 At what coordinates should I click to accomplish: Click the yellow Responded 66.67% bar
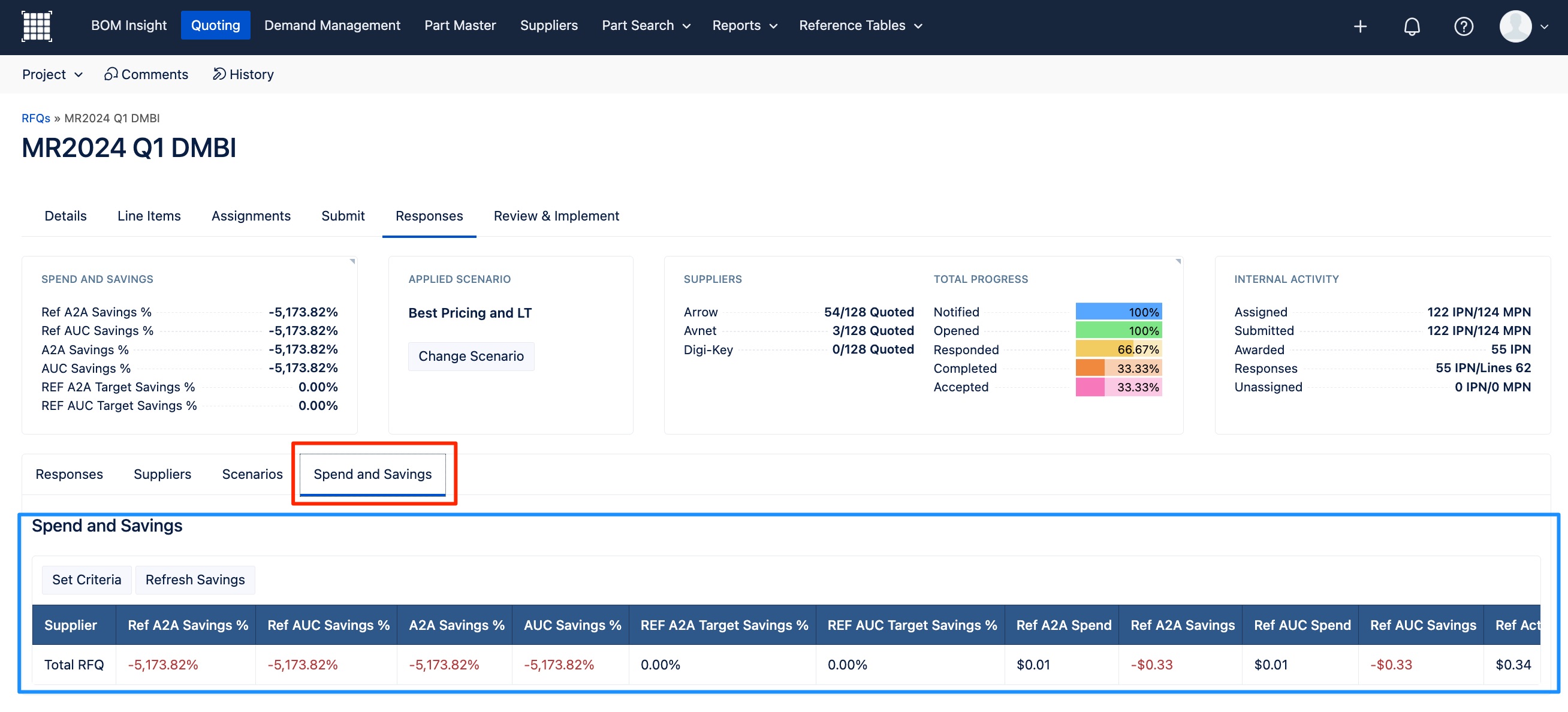coord(1119,349)
